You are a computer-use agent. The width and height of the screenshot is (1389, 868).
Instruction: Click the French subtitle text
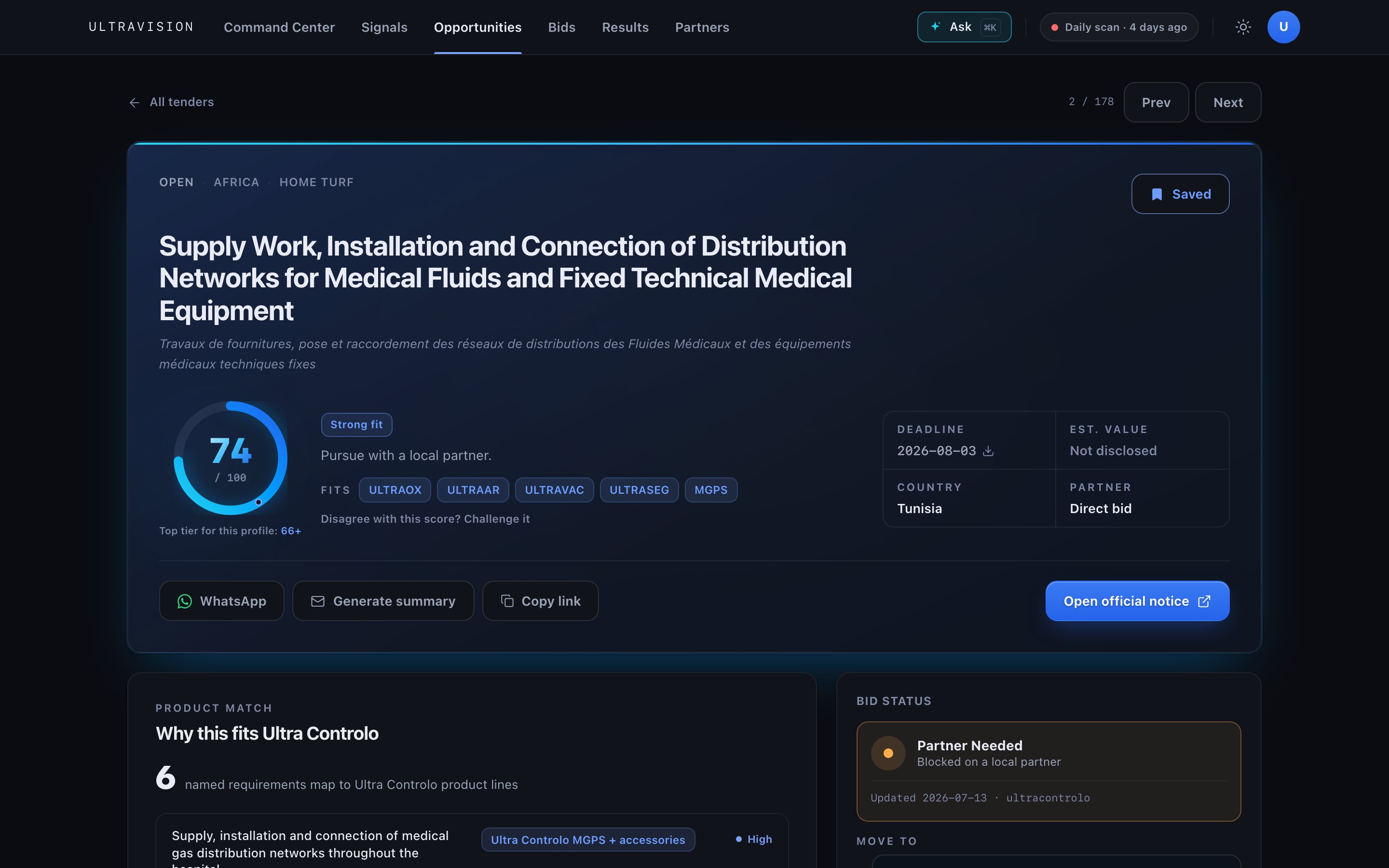505,353
